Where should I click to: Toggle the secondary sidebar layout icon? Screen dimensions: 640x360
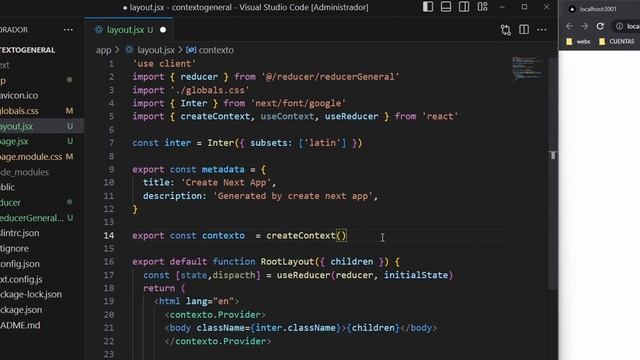click(x=464, y=7)
